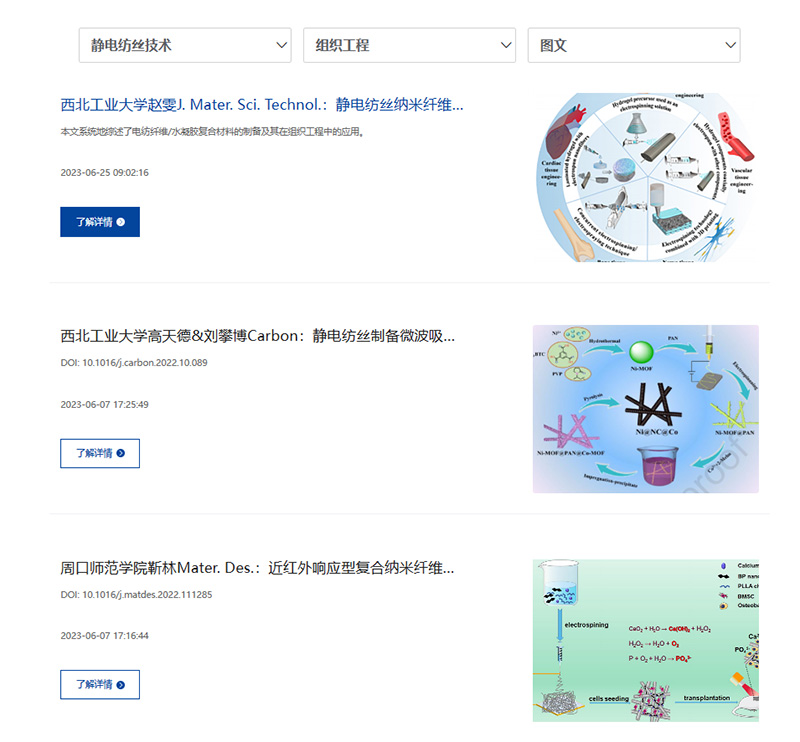Click 了解详情 button for Mater. Des. article
This screenshot has height=742, width=800.
pyautogui.click(x=100, y=685)
